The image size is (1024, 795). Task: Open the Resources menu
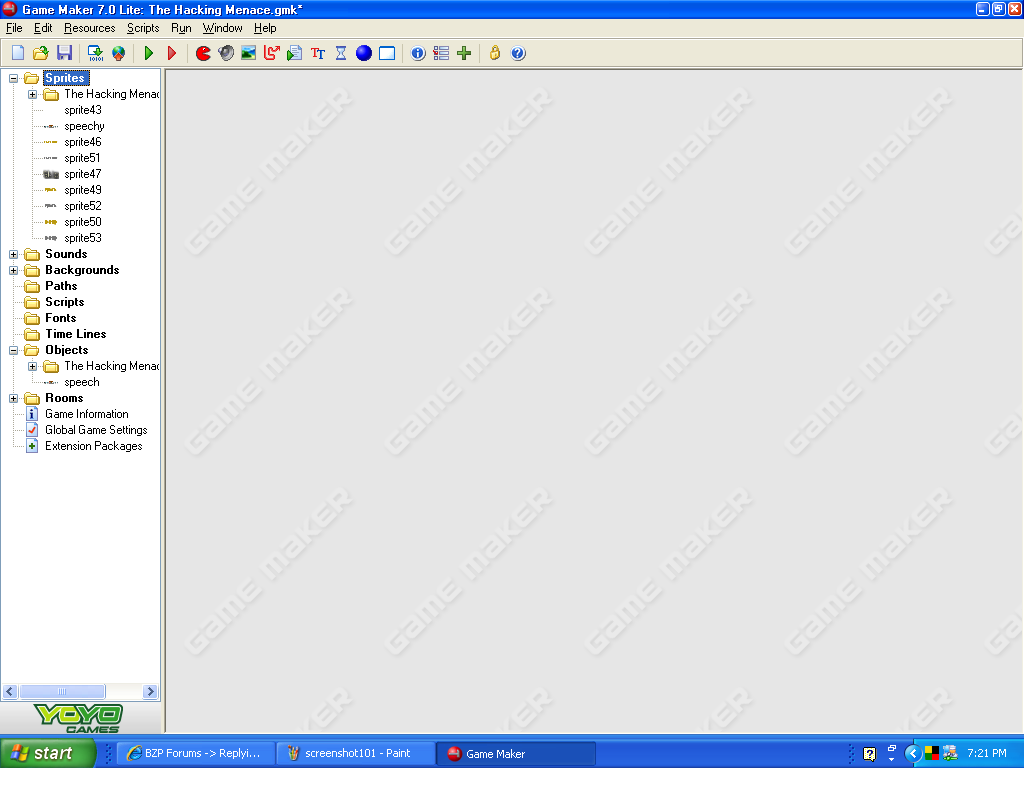[89, 28]
